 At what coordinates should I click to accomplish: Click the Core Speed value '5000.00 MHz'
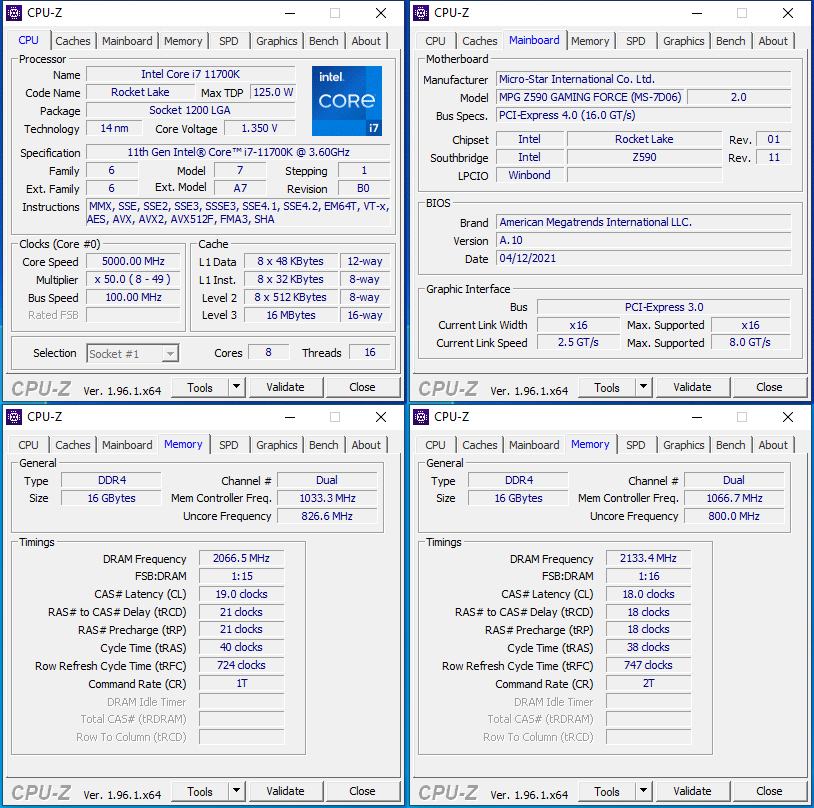click(x=133, y=261)
